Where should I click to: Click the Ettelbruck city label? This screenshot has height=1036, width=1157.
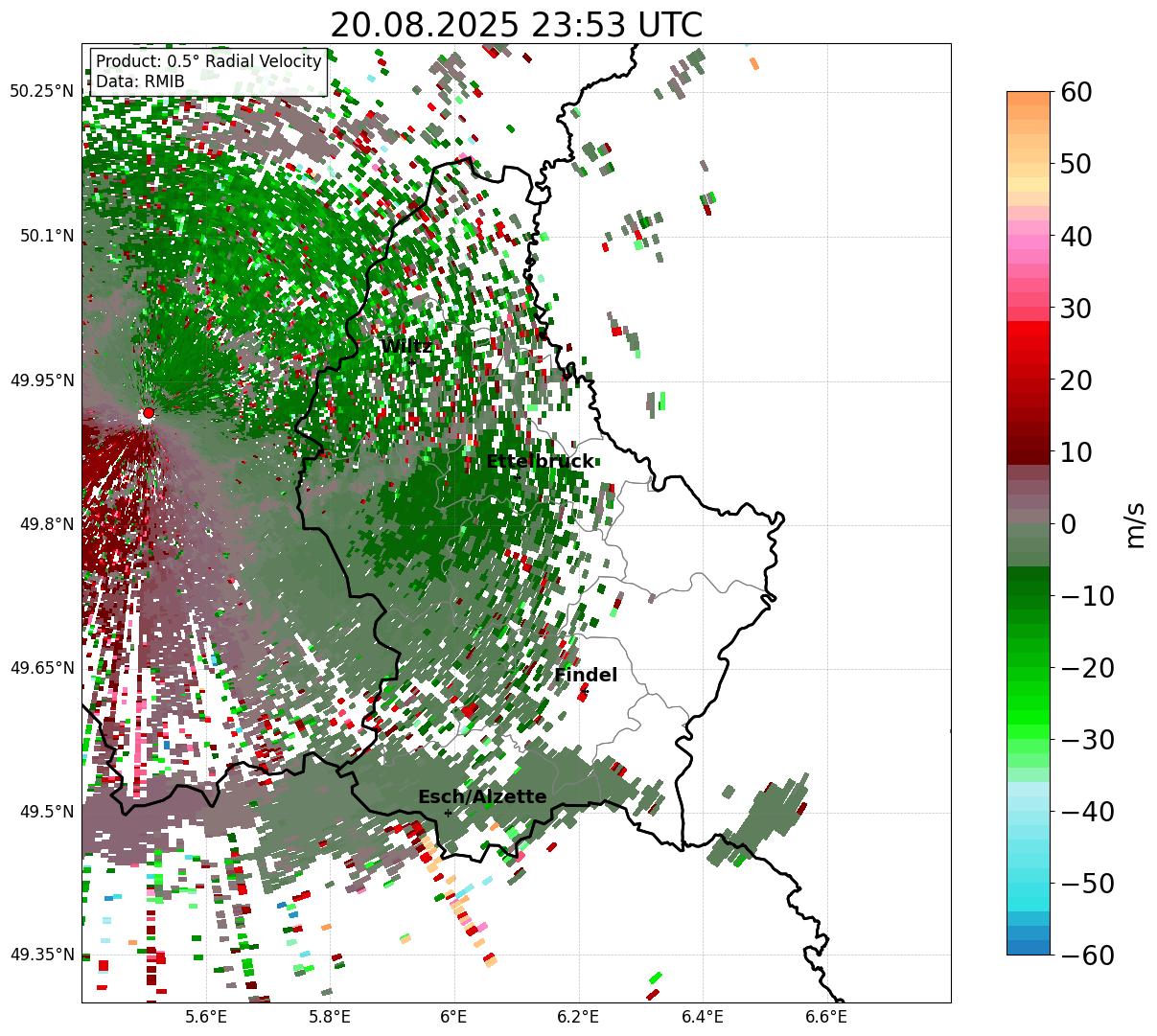coord(540,462)
